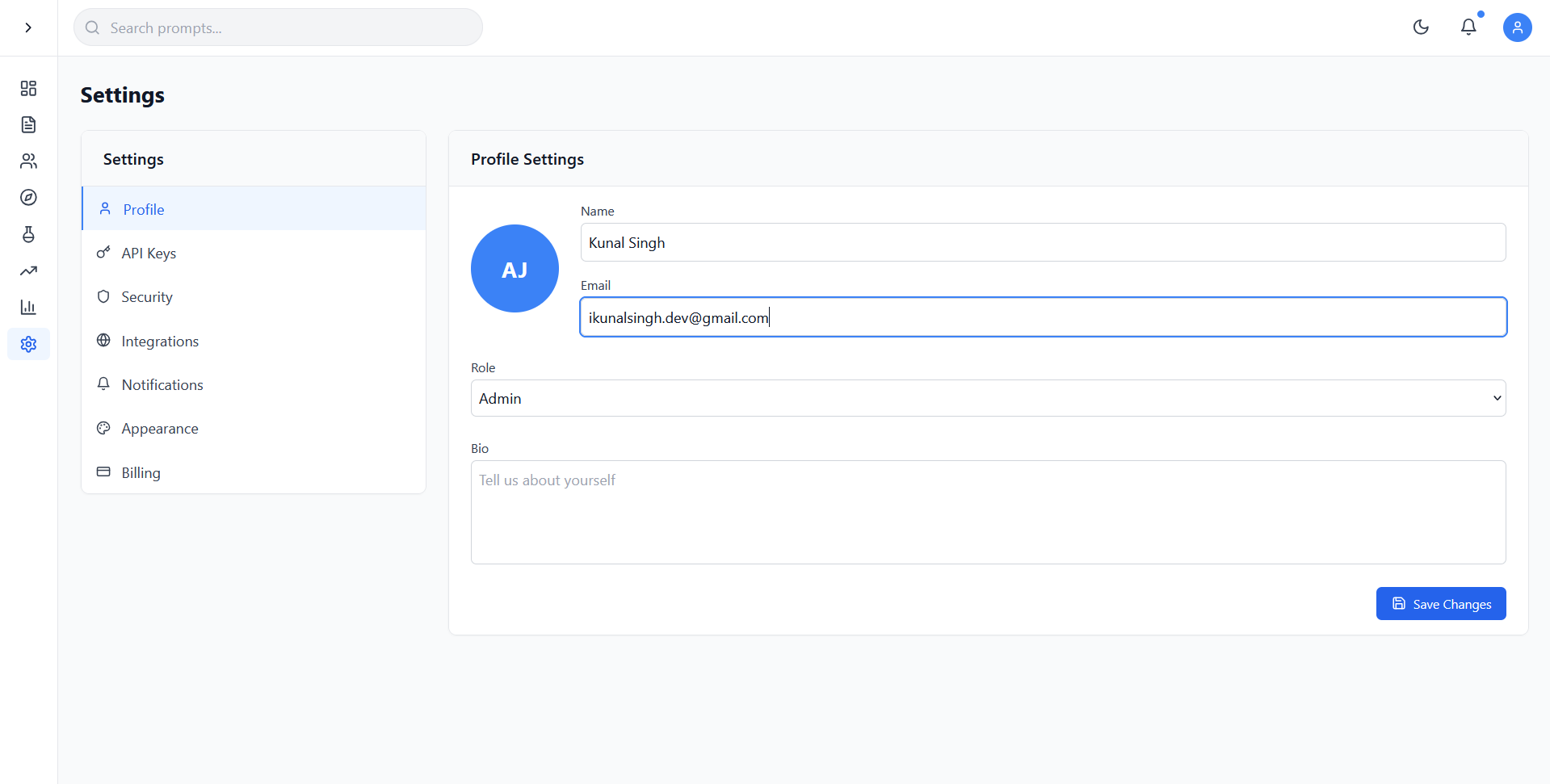Open the trending arrow icon in sidebar
Image resolution: width=1550 pixels, height=784 pixels.
tap(28, 270)
